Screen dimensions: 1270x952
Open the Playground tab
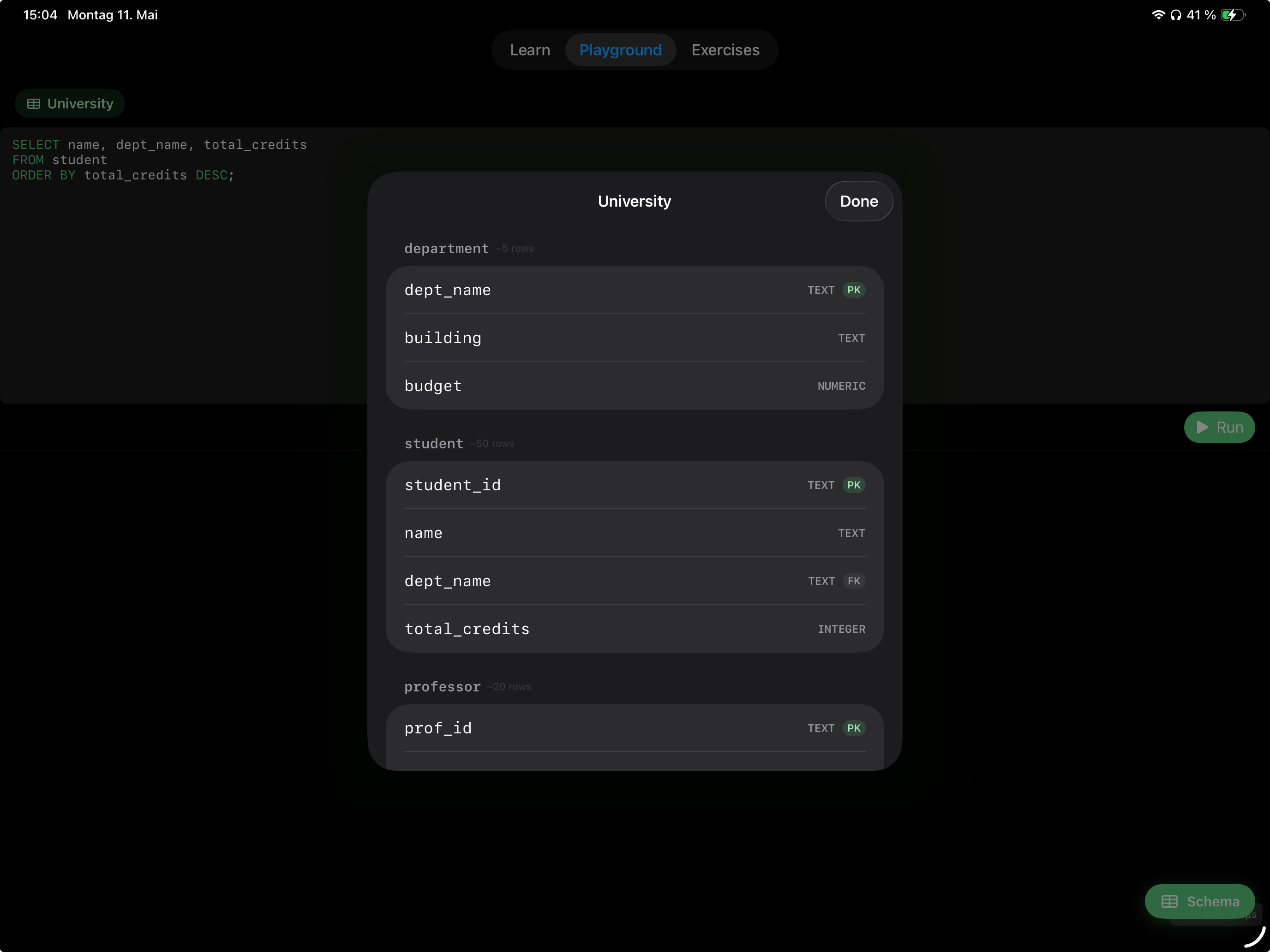(x=620, y=50)
